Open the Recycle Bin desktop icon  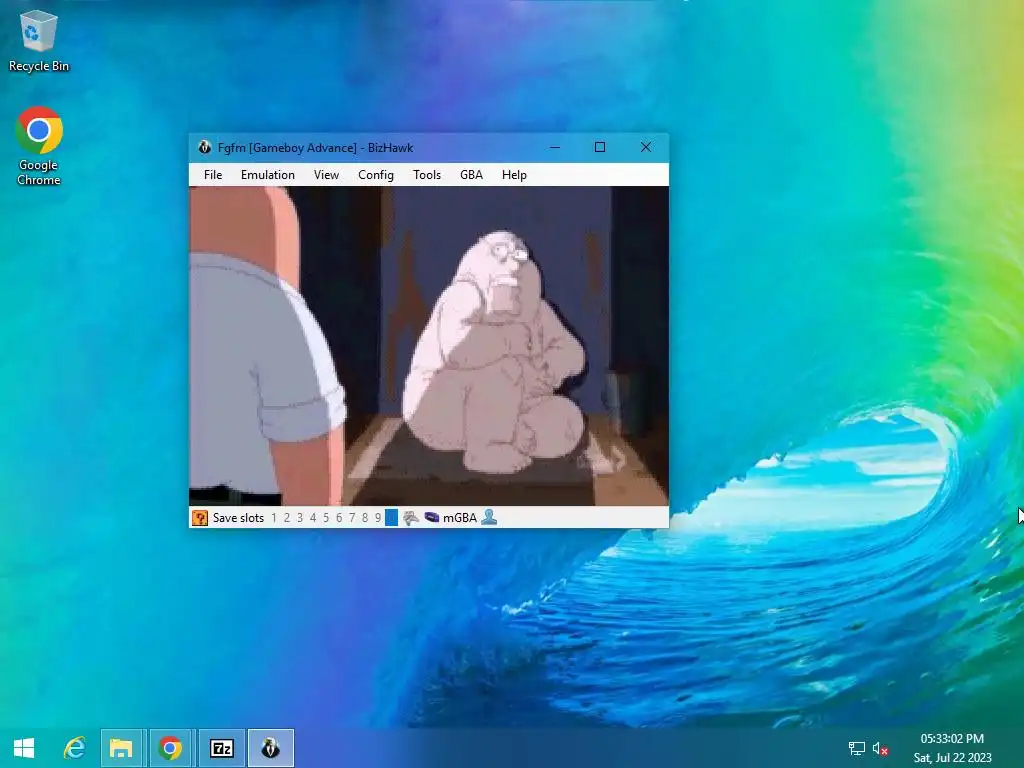coord(39,41)
